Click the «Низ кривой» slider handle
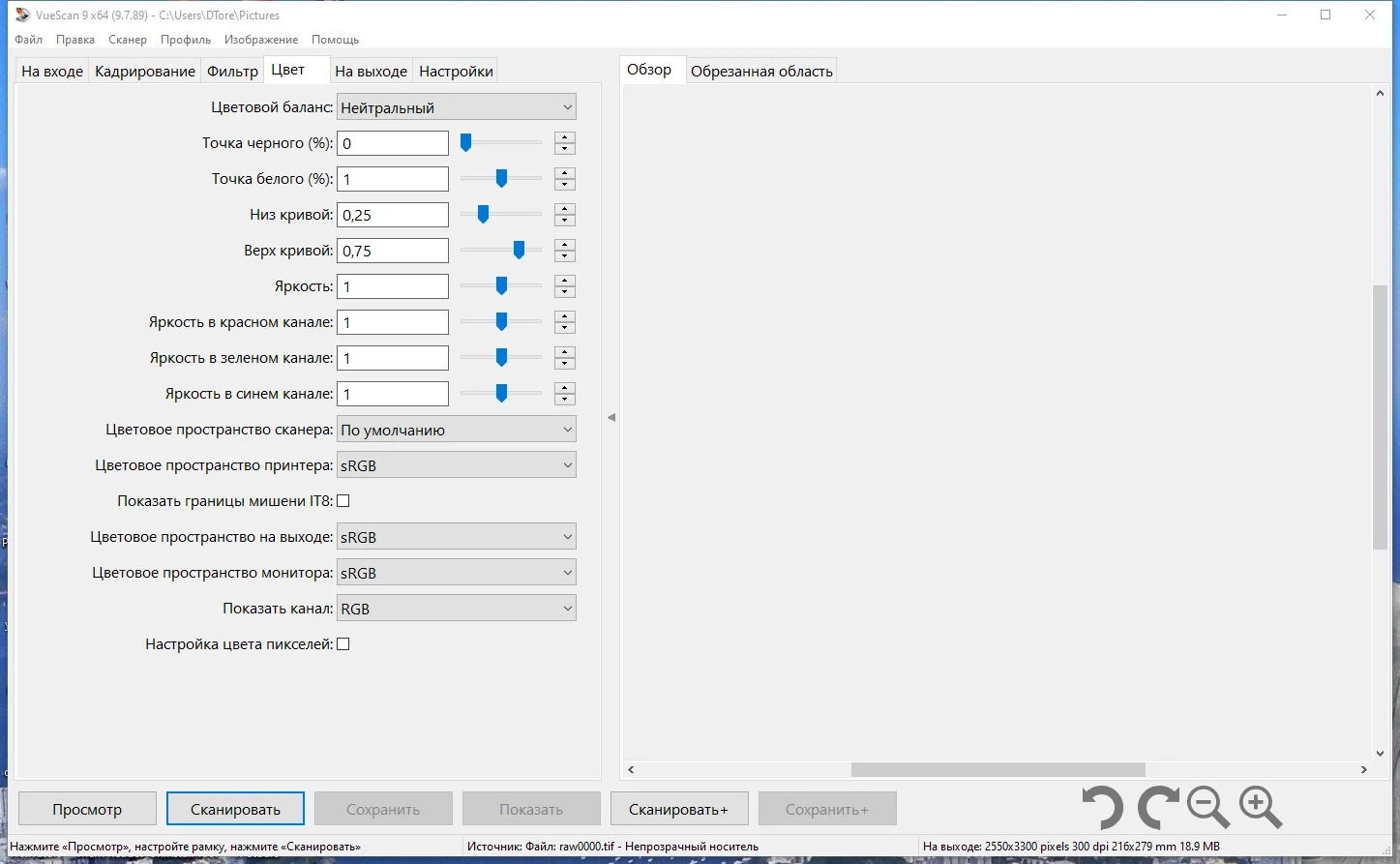Image resolution: width=1400 pixels, height=864 pixels. [x=483, y=215]
